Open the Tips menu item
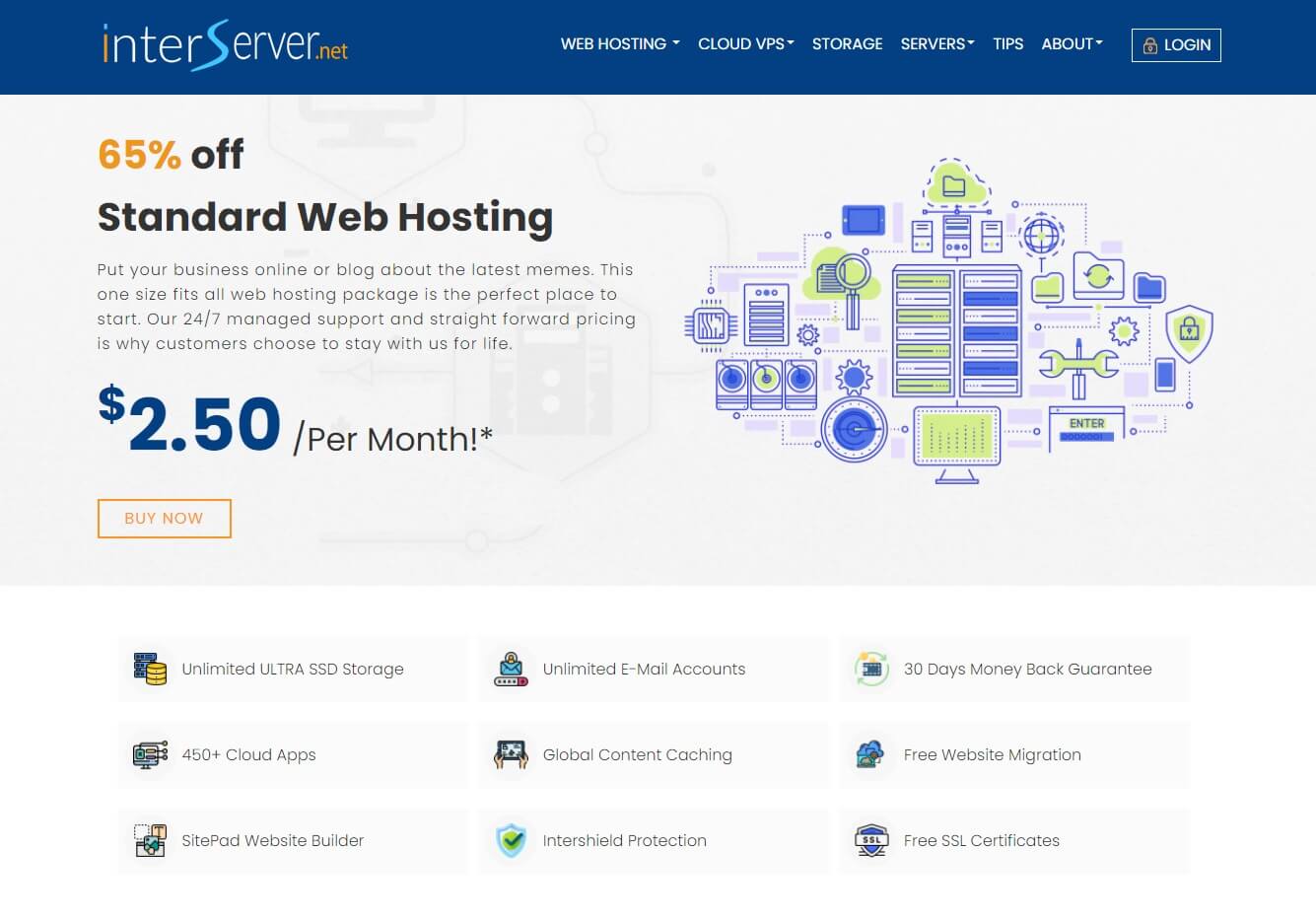The height and width of the screenshot is (922, 1316). click(x=1007, y=44)
